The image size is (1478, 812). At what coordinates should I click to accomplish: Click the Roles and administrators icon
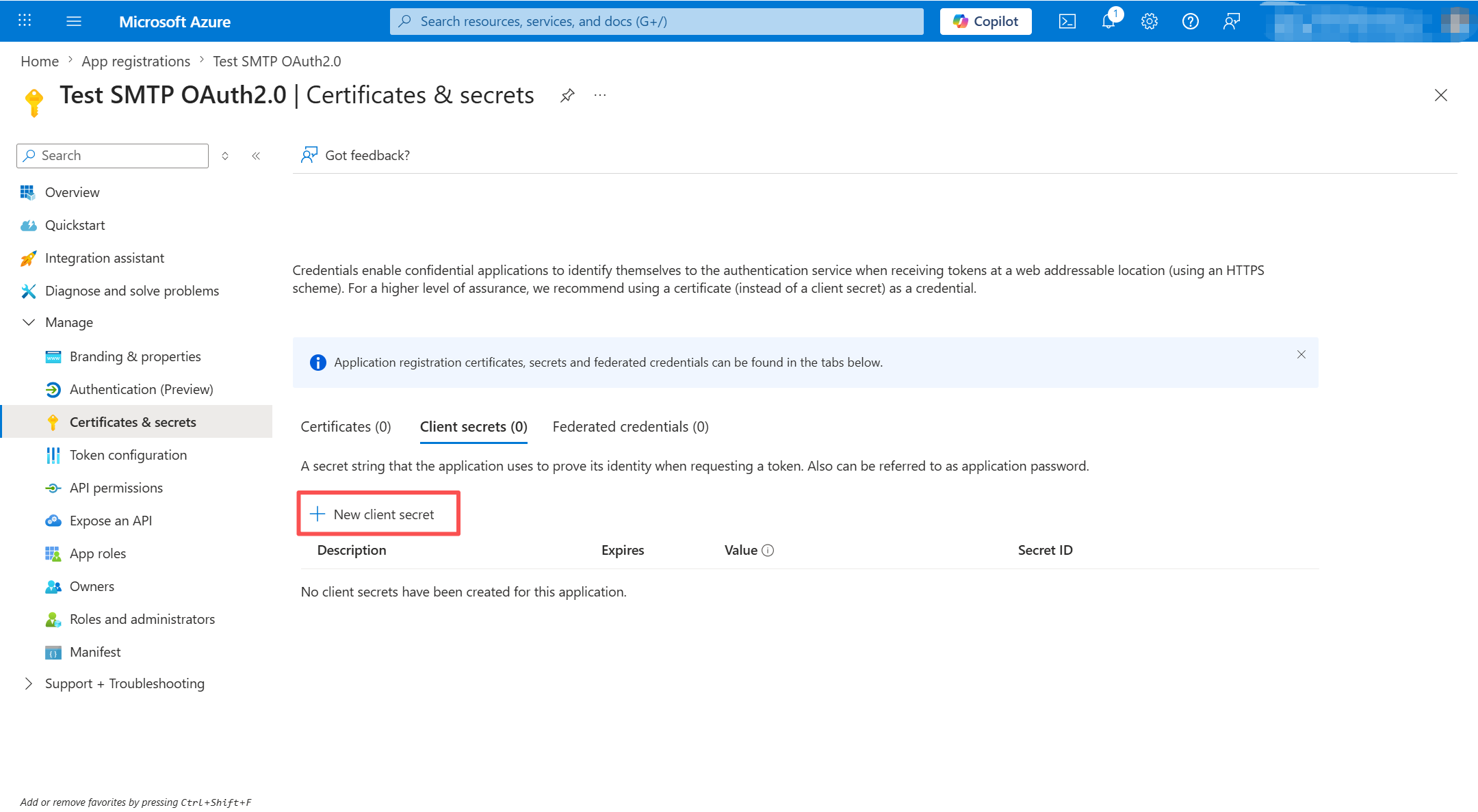click(x=53, y=619)
